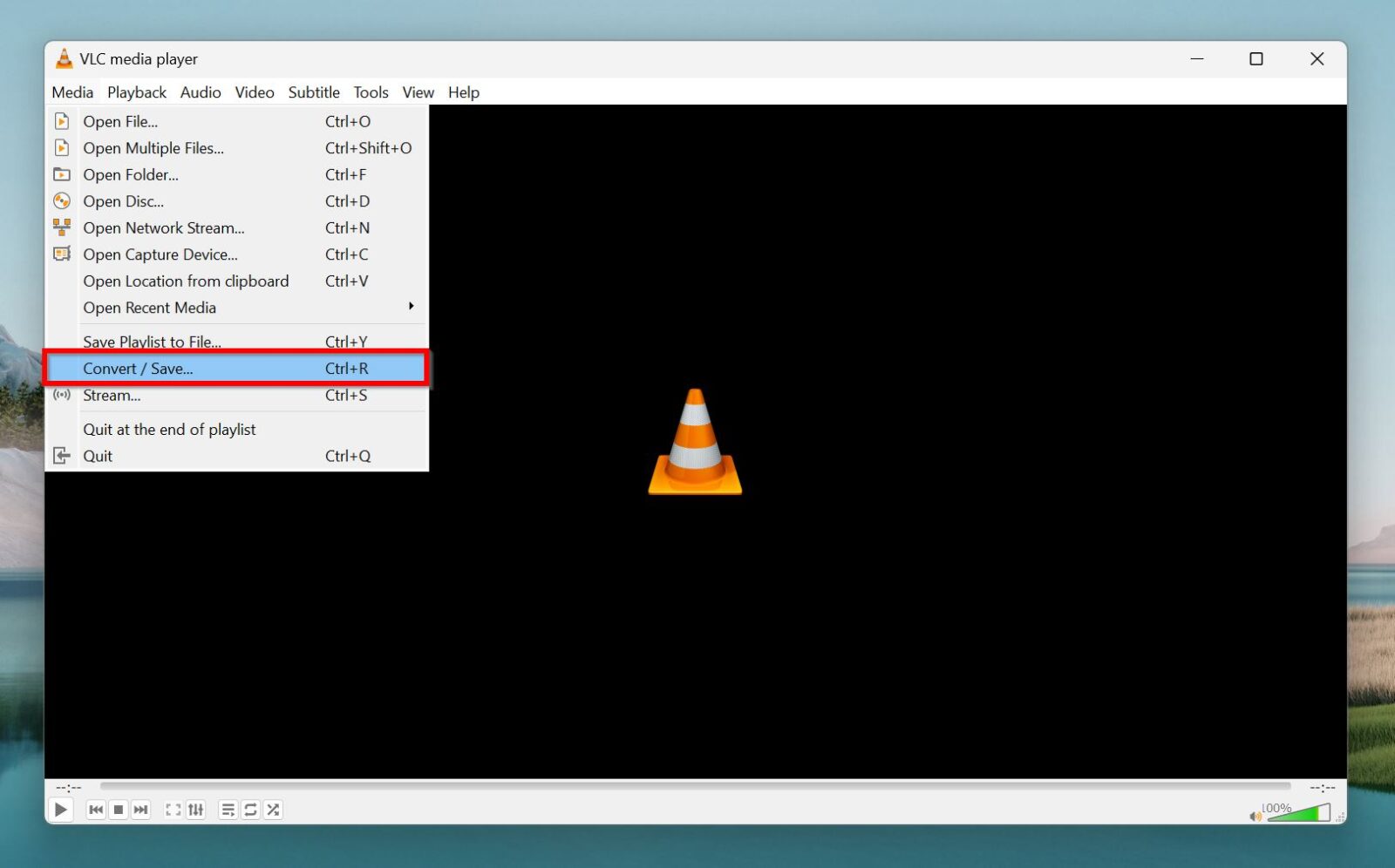
Task: Enable random playback order
Action: tap(272, 810)
